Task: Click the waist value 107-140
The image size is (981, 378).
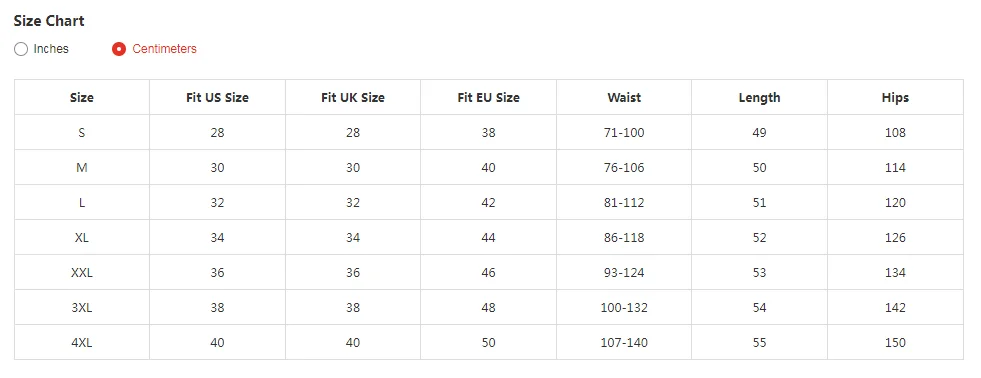Action: tap(624, 343)
